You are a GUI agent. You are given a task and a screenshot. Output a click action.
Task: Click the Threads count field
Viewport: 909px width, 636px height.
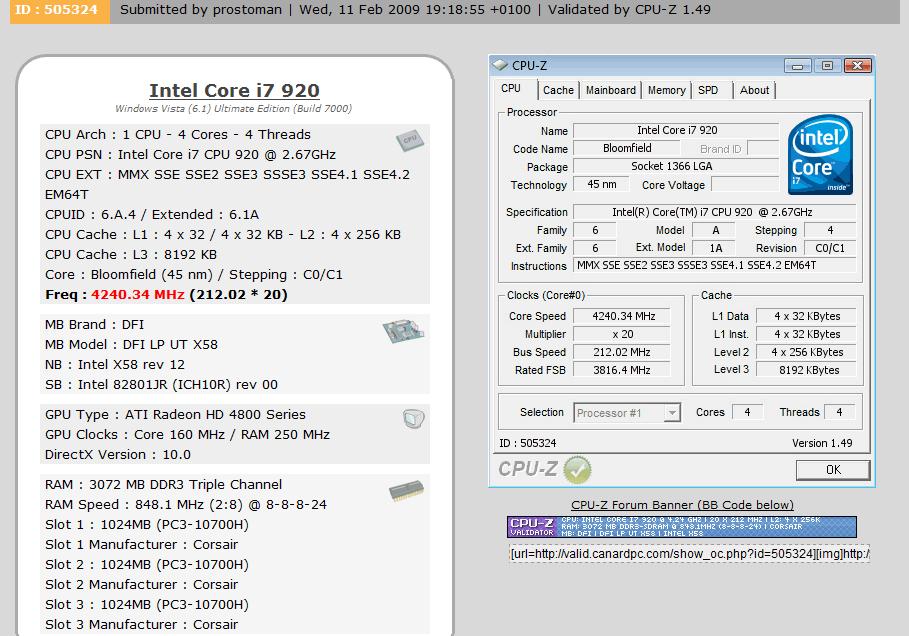pyautogui.click(x=839, y=412)
